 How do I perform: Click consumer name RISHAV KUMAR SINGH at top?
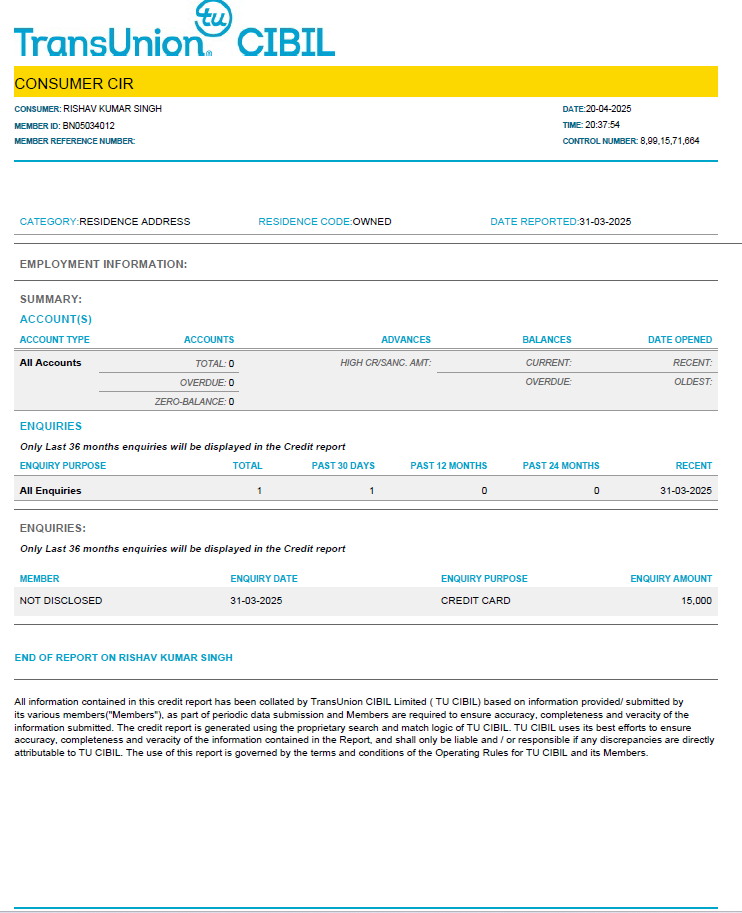[x=112, y=109]
